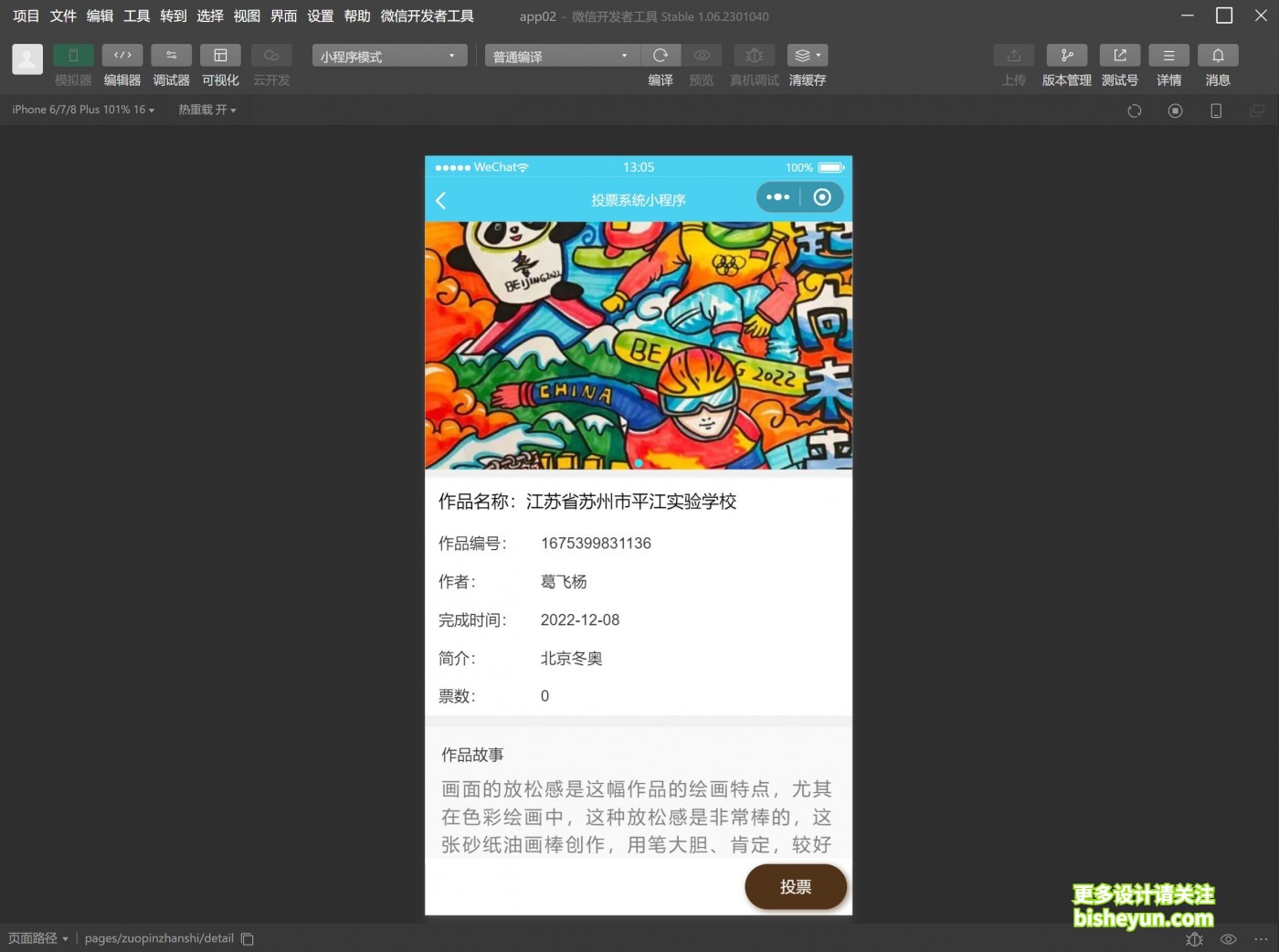The height and width of the screenshot is (952, 1279).
Task: Expand the page path dropdown
Action: click(38, 938)
